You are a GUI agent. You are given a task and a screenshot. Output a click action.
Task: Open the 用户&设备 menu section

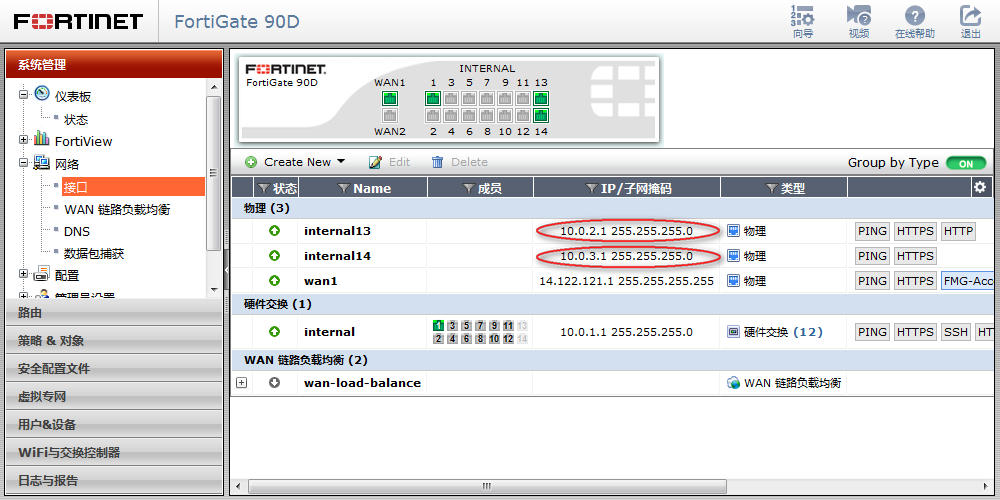[114, 425]
